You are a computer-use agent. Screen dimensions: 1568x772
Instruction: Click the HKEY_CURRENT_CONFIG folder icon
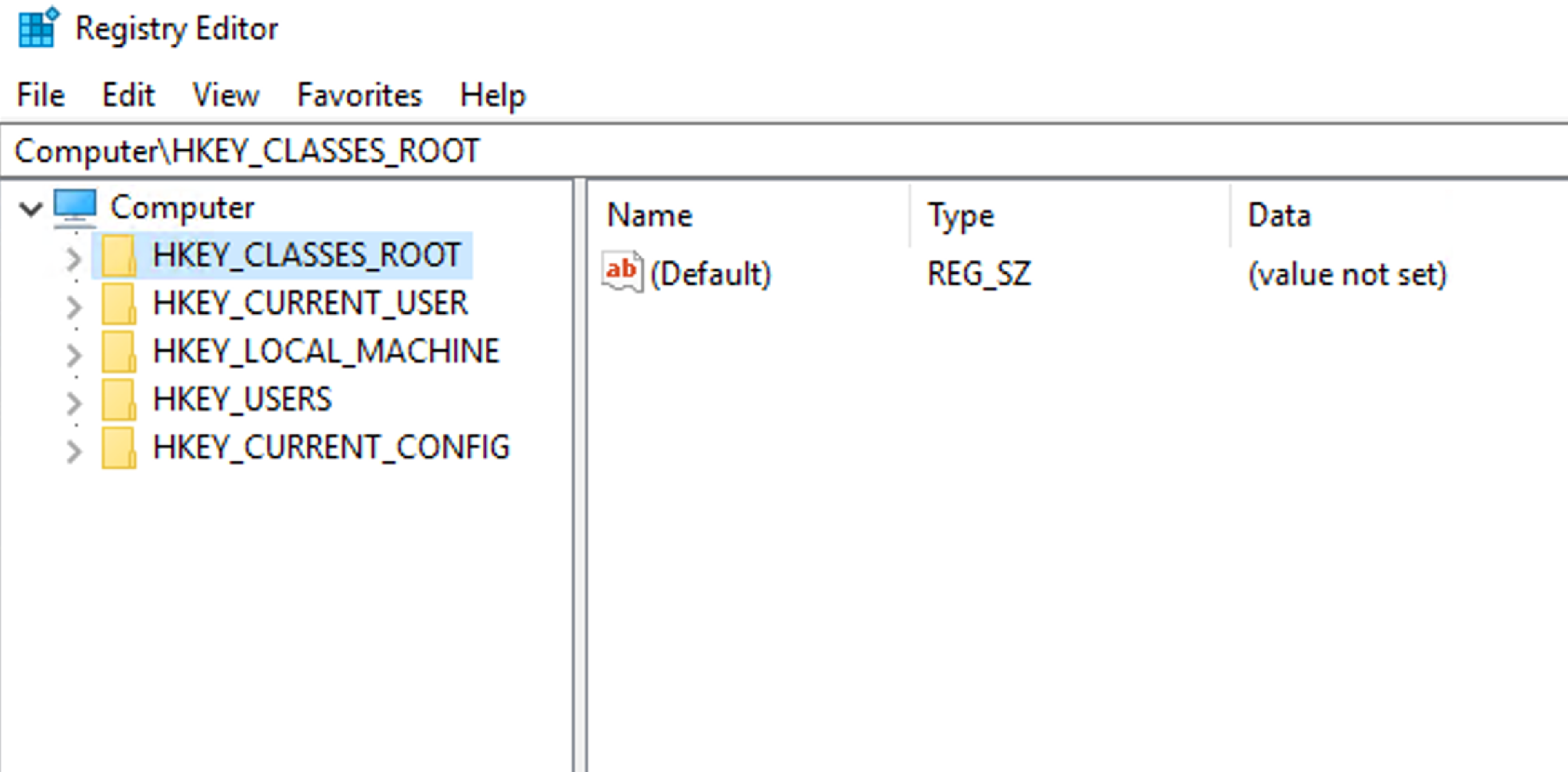pos(118,448)
